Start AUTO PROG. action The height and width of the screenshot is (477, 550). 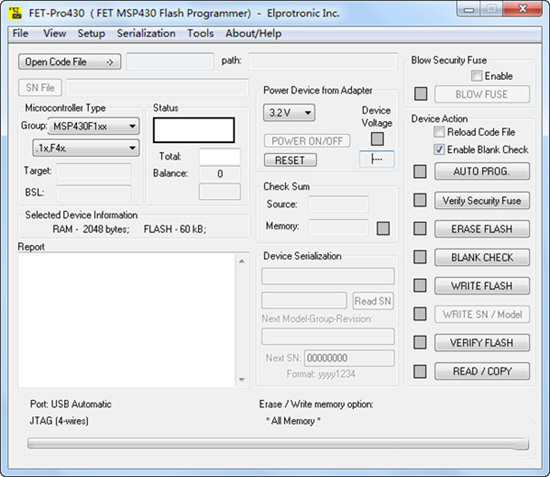tap(482, 172)
